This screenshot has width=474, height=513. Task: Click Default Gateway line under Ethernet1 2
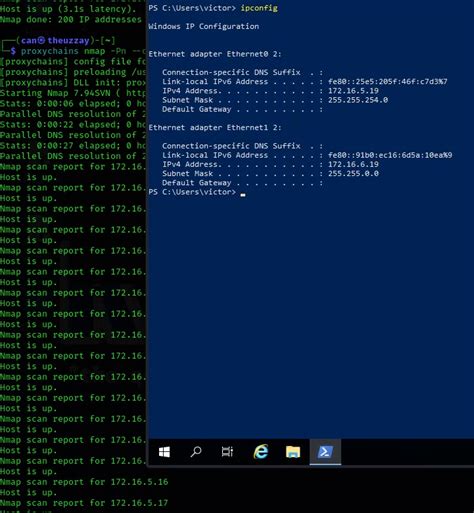[242, 183]
